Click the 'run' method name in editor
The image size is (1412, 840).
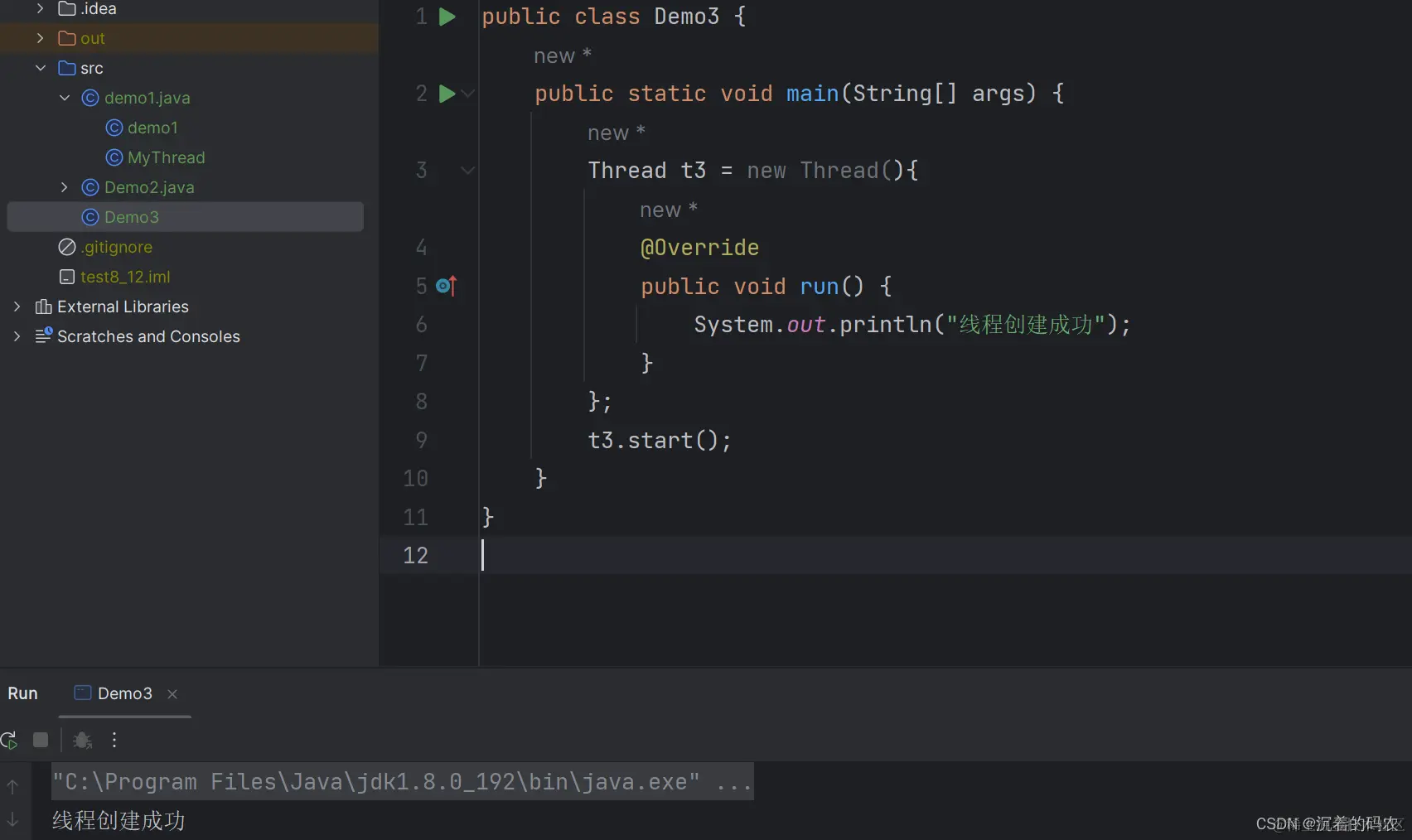(820, 287)
